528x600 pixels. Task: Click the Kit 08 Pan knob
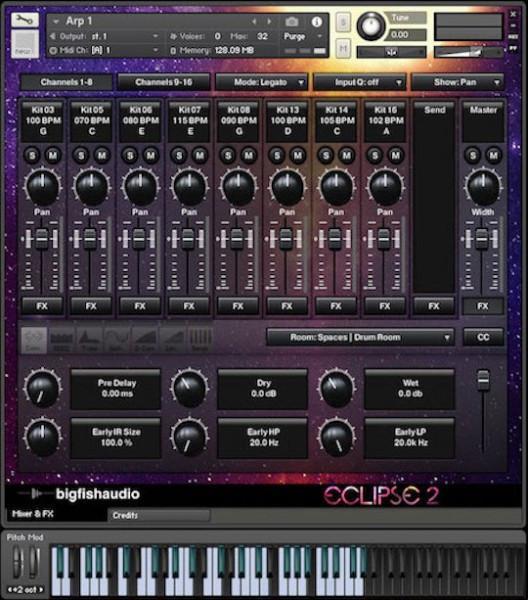238,187
